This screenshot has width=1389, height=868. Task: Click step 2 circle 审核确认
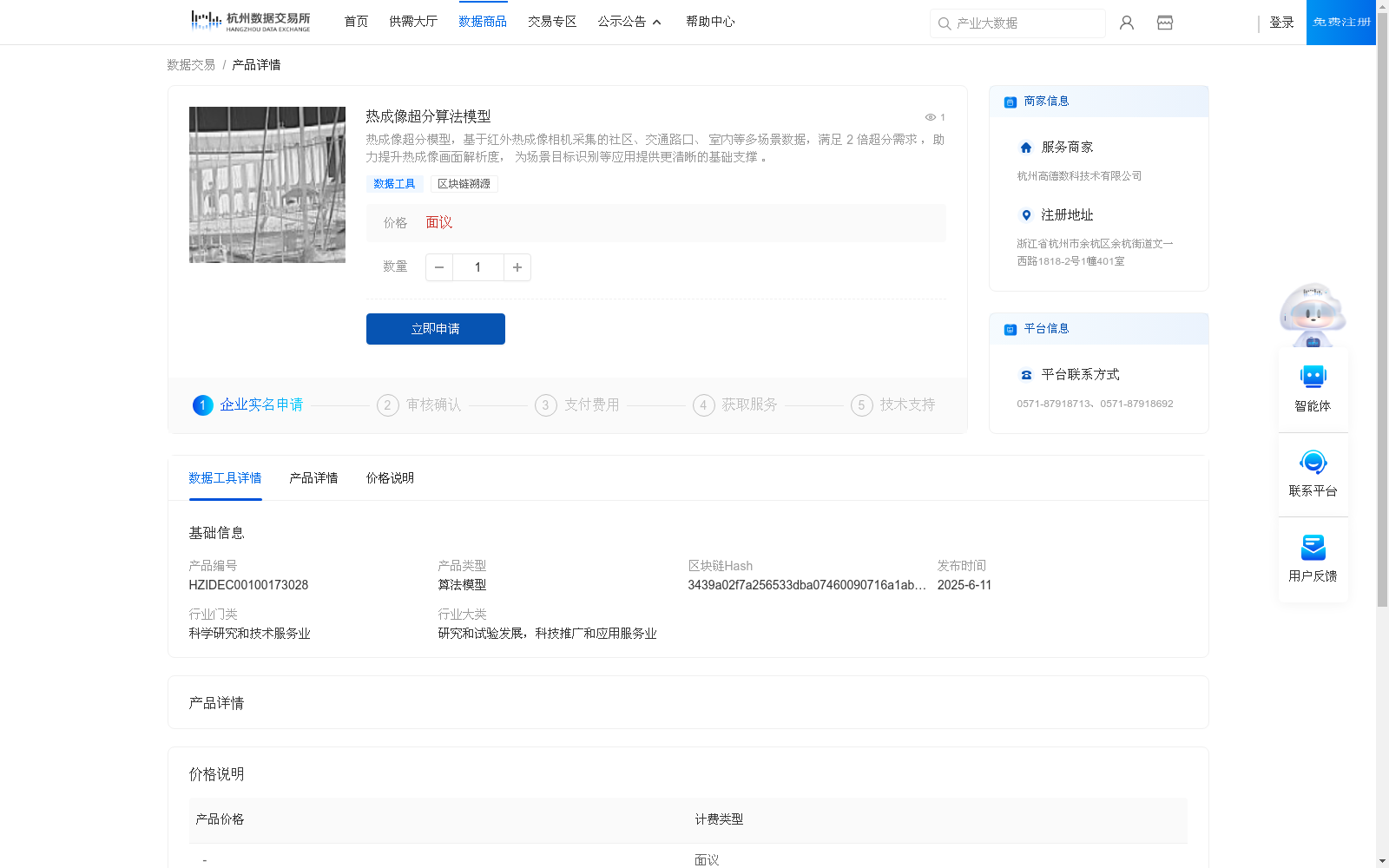(x=388, y=405)
